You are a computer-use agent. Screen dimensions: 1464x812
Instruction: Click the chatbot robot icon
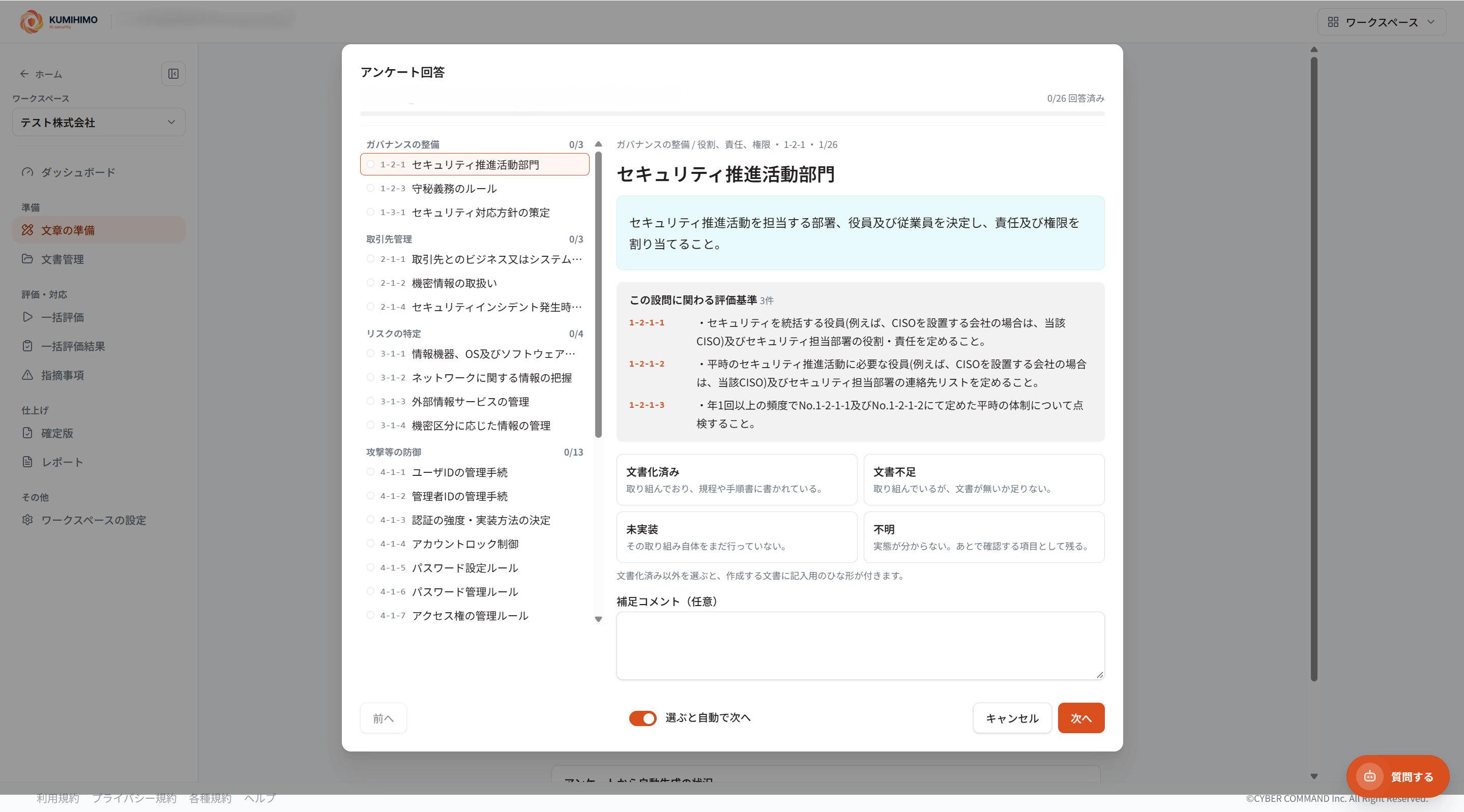coord(1370,776)
